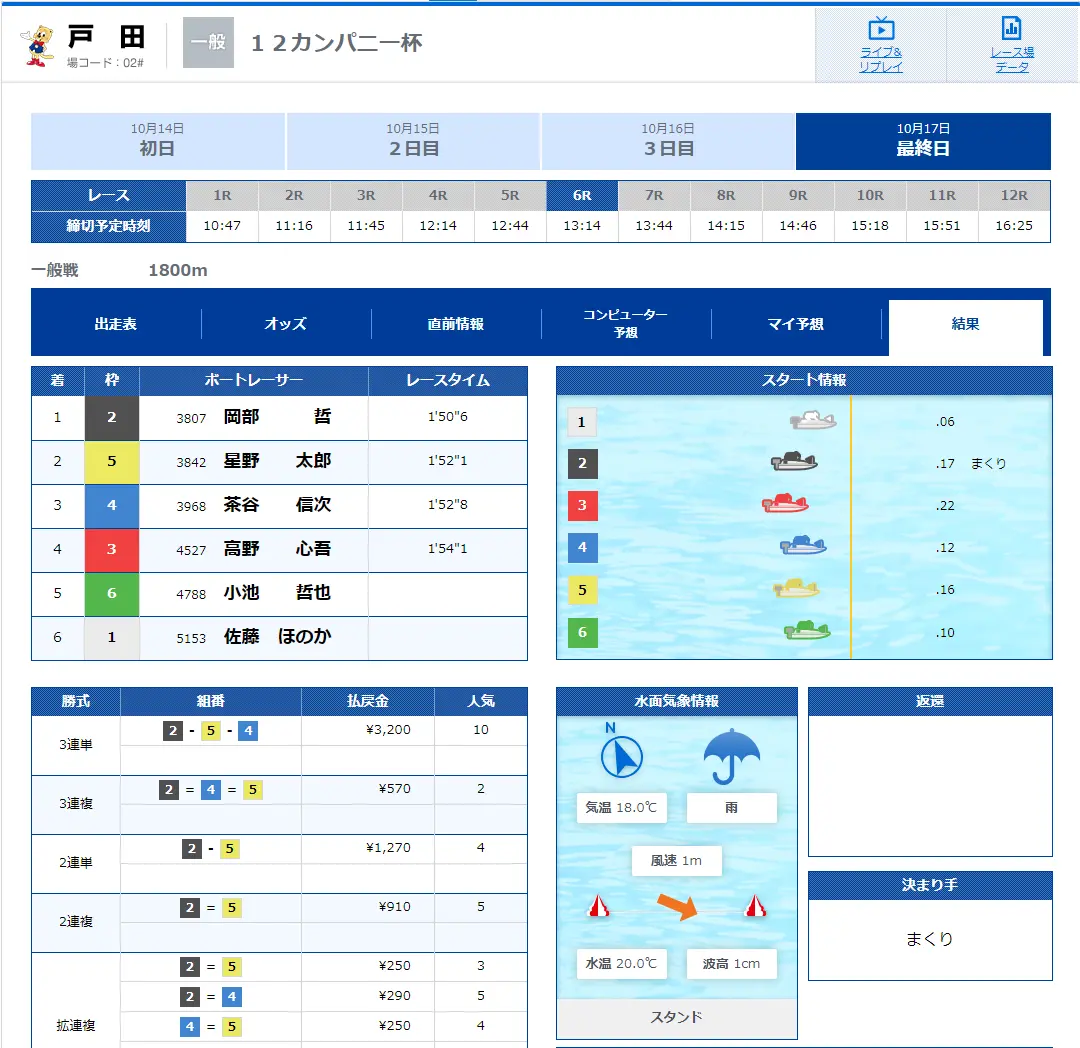Switch to the オッズ tab

286,324
